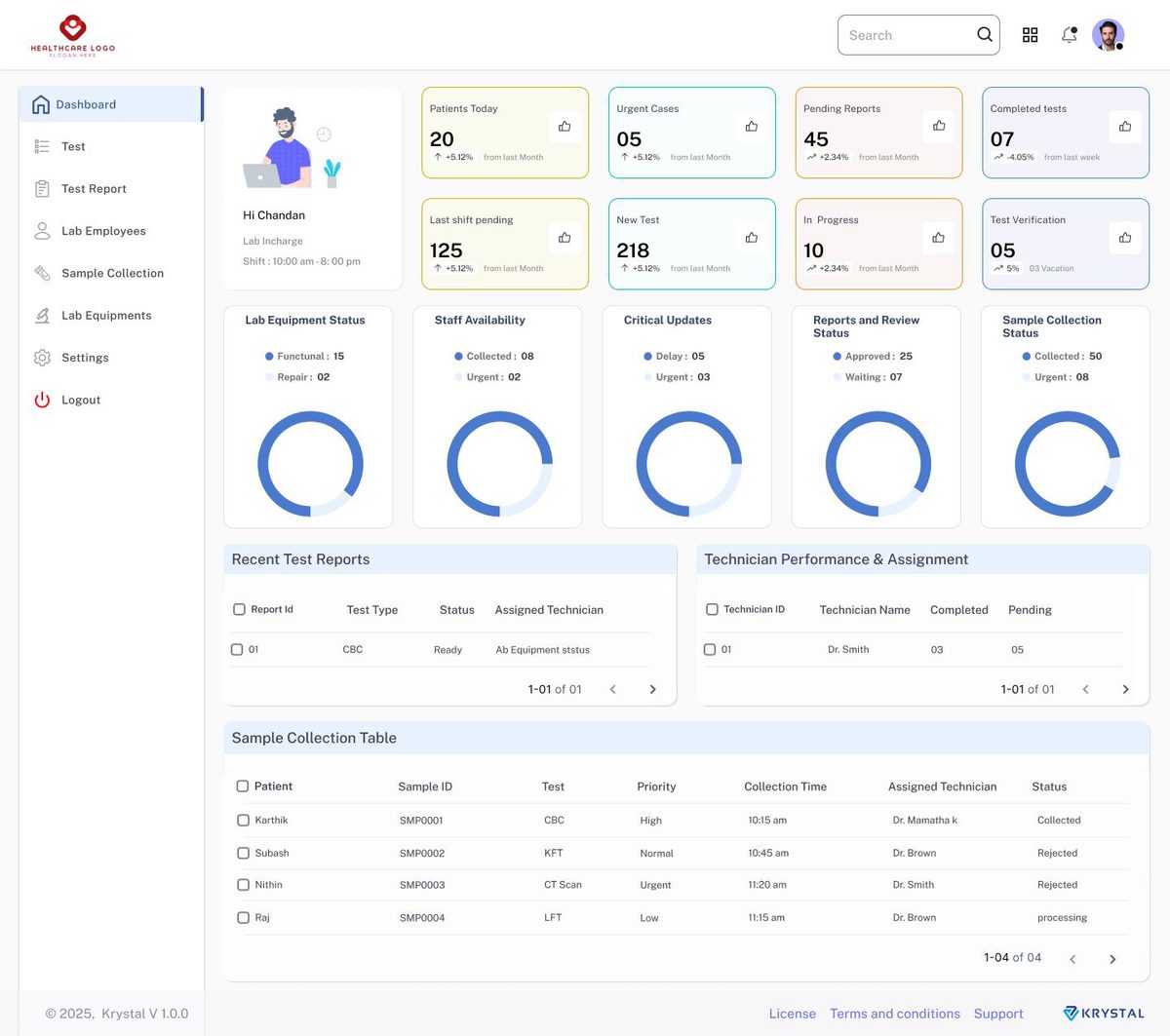Click the processing status for Raj

click(1062, 918)
